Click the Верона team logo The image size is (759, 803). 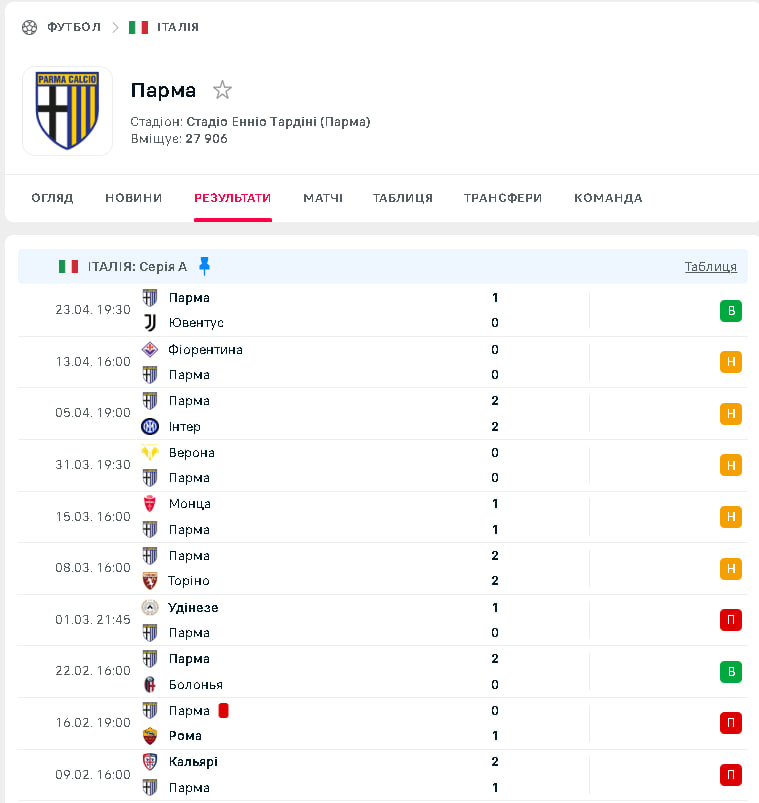150,453
